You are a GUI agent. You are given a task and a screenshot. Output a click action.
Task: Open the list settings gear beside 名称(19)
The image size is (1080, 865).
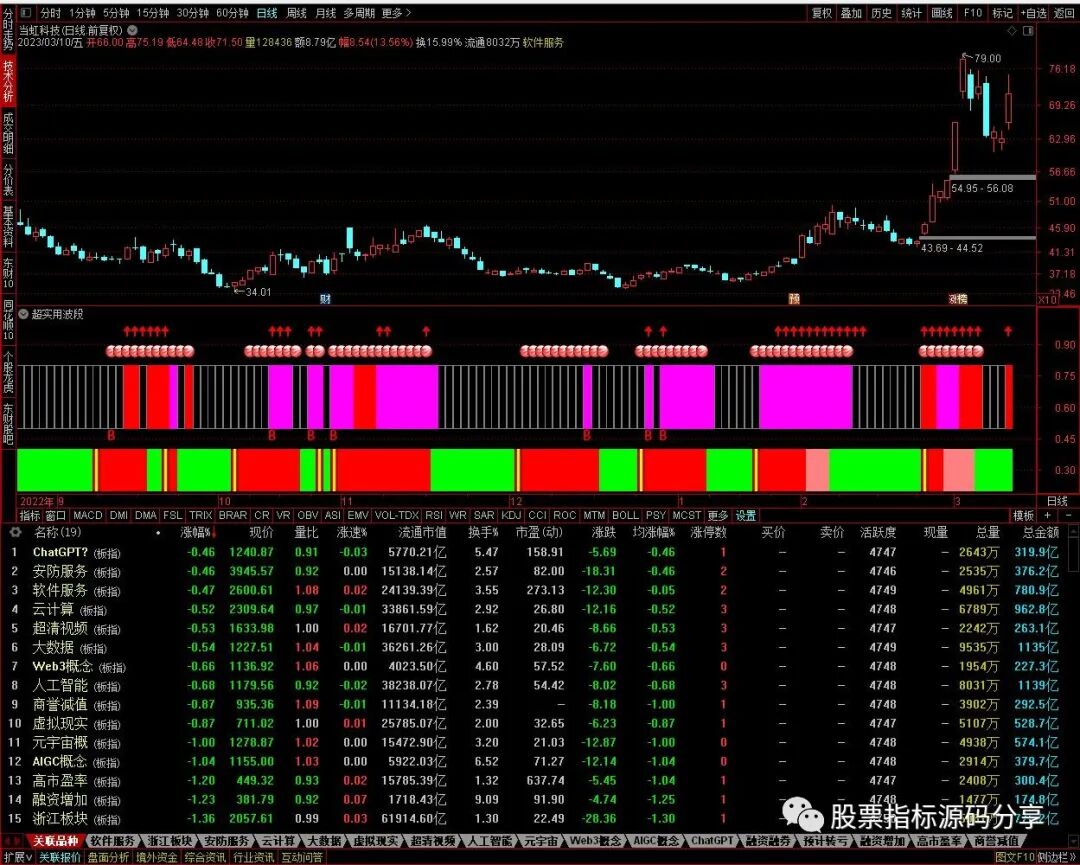pos(17,532)
